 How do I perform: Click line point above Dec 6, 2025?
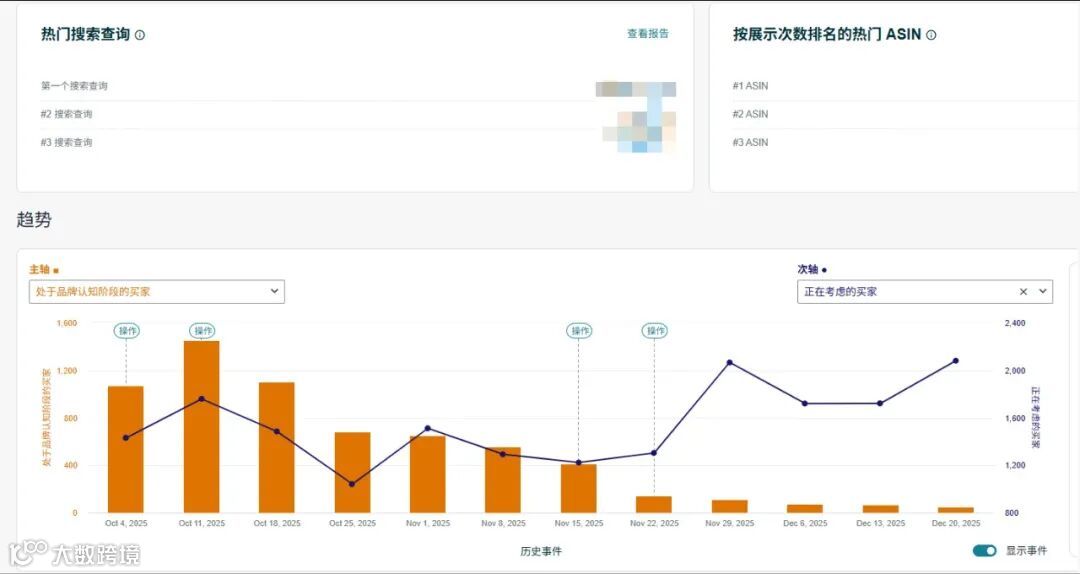(804, 403)
